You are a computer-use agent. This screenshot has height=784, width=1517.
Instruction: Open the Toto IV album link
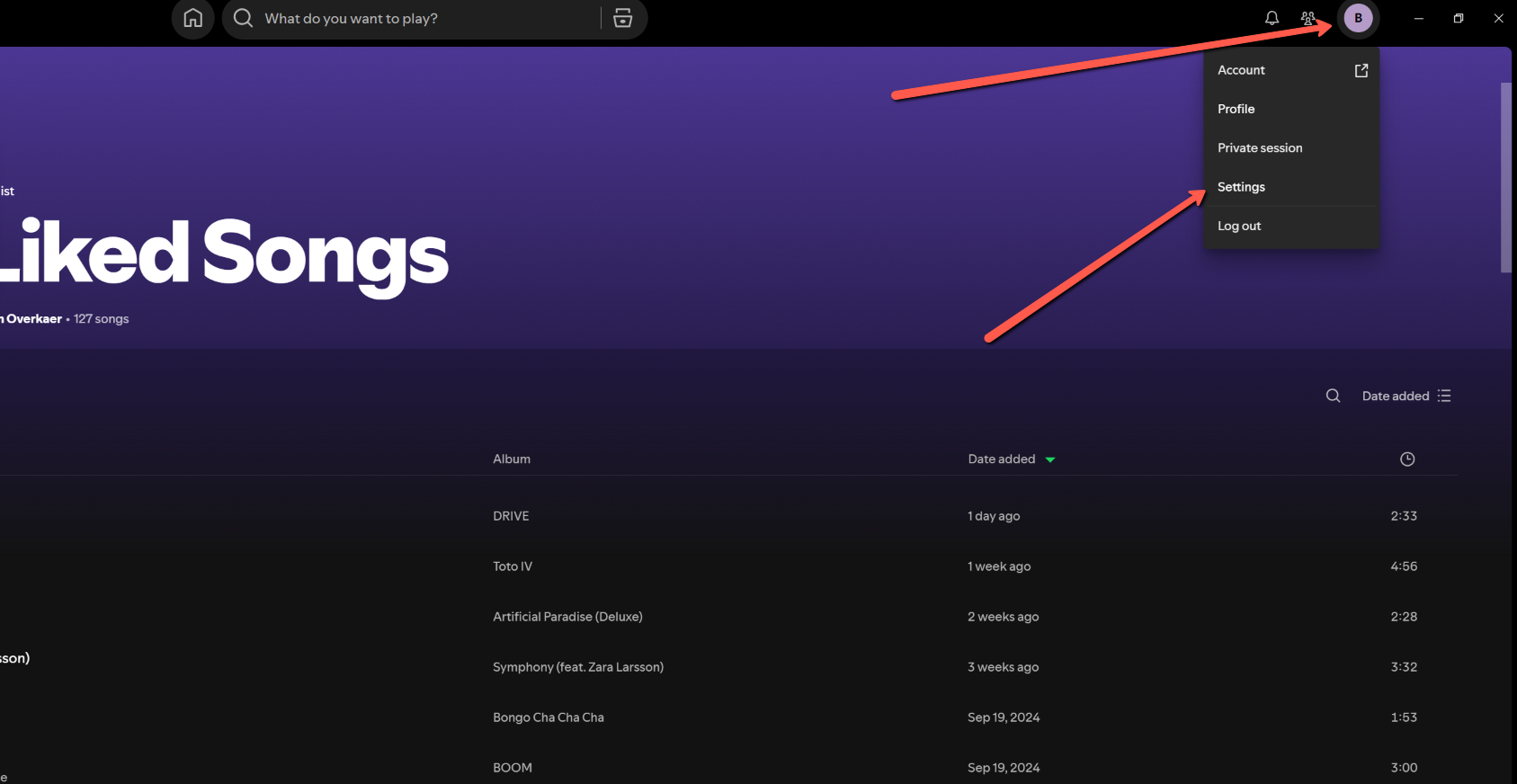pyautogui.click(x=513, y=566)
